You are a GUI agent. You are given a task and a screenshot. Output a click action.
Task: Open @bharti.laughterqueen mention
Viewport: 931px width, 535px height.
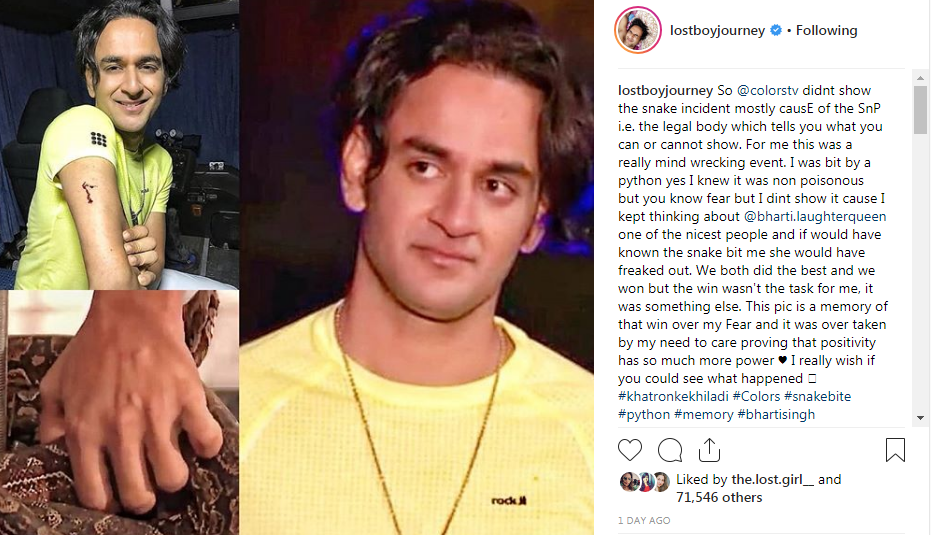click(x=815, y=217)
